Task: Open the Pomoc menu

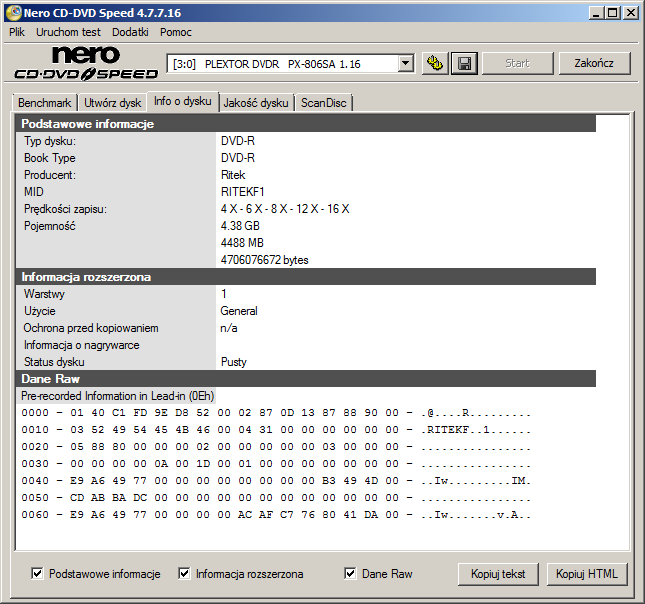Action: 176,32
